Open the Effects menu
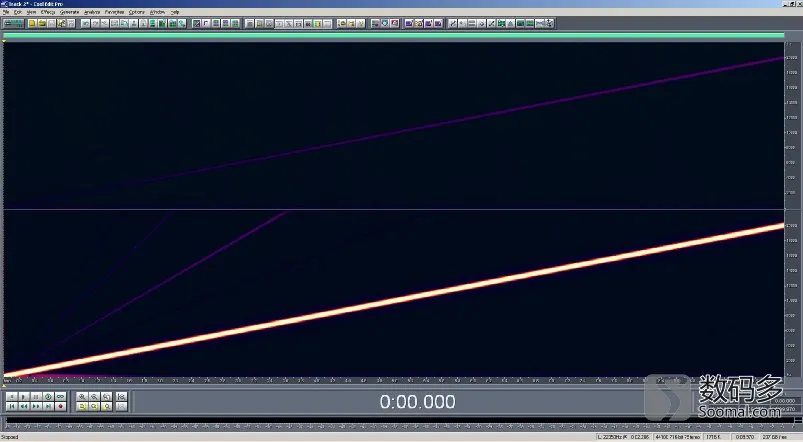Screen dimensions: 803x442 pos(48,12)
